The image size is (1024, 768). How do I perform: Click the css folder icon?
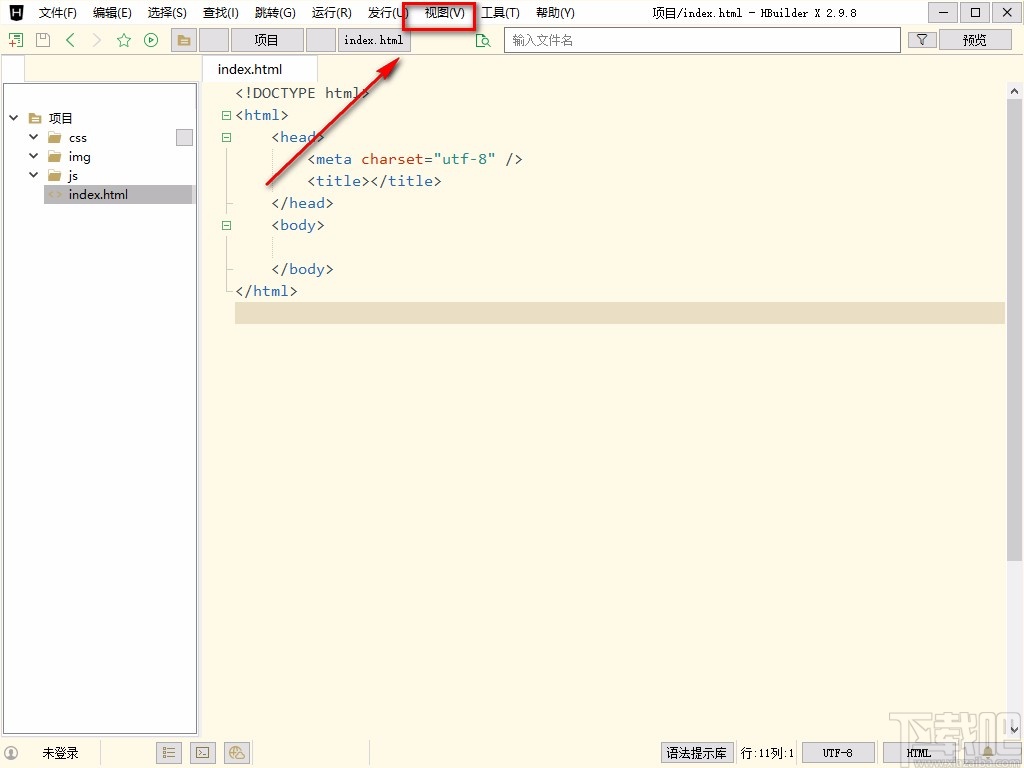55,138
